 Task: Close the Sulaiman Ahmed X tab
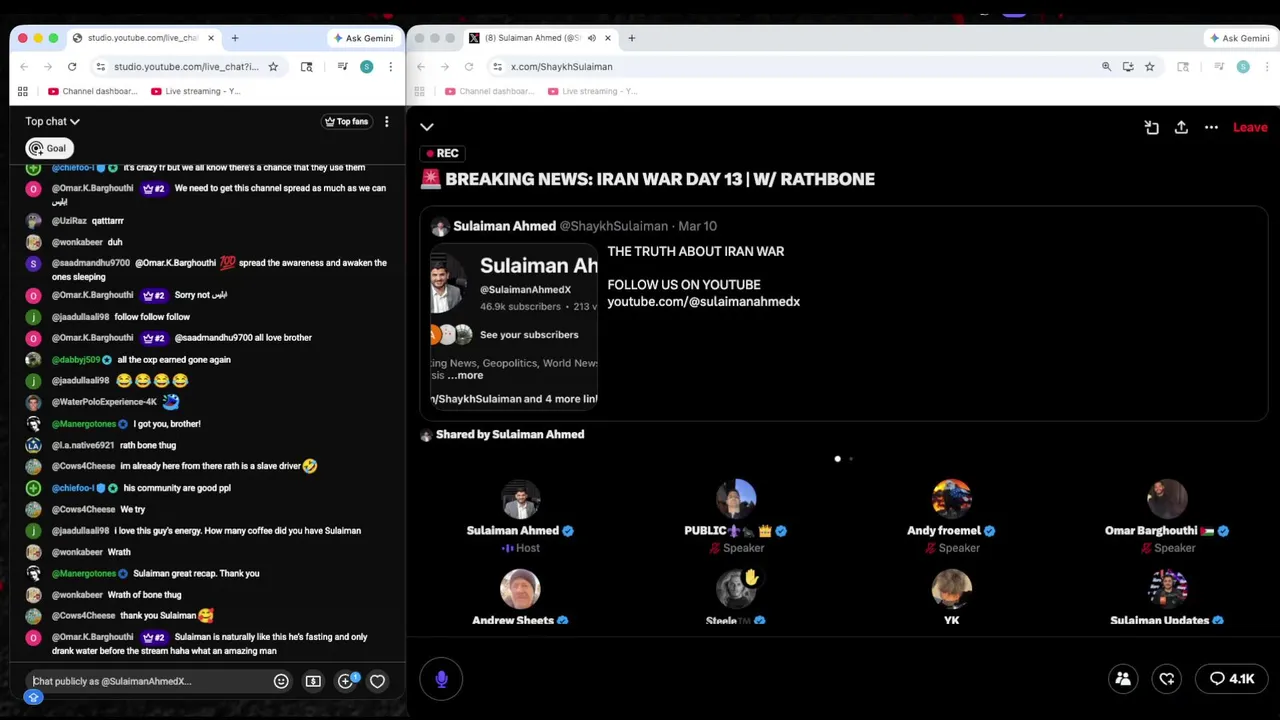(x=607, y=38)
